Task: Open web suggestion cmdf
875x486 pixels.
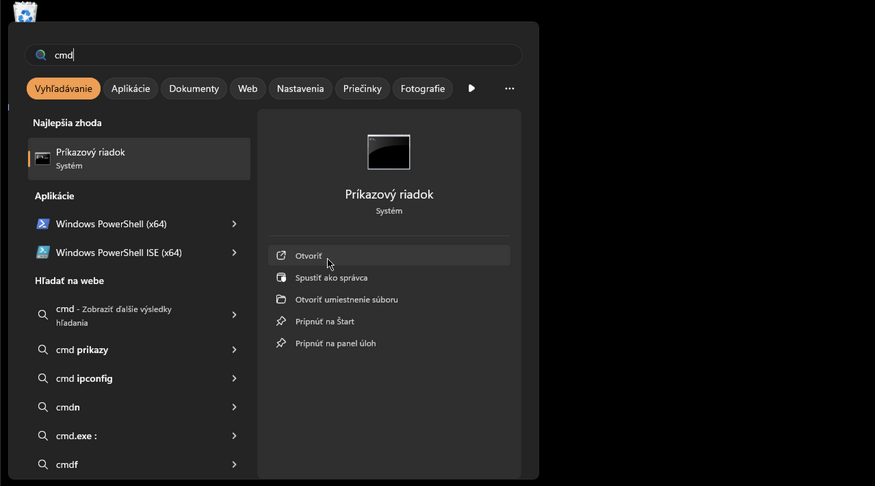Action: (139, 464)
